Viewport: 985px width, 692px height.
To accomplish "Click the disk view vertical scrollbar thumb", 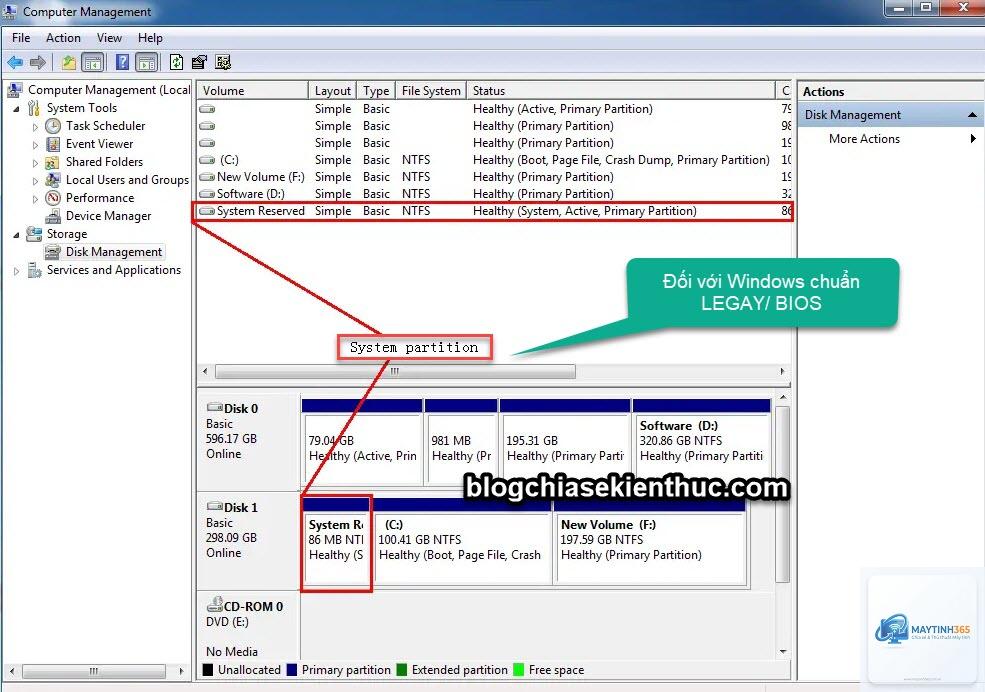I will click(782, 494).
